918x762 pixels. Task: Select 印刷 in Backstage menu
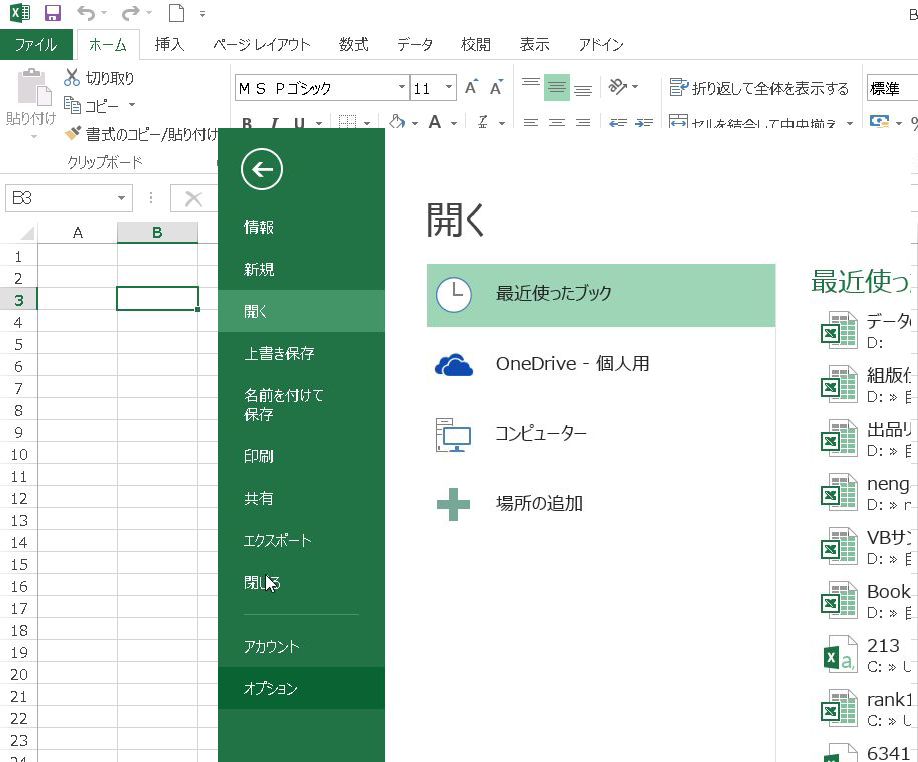(301, 456)
